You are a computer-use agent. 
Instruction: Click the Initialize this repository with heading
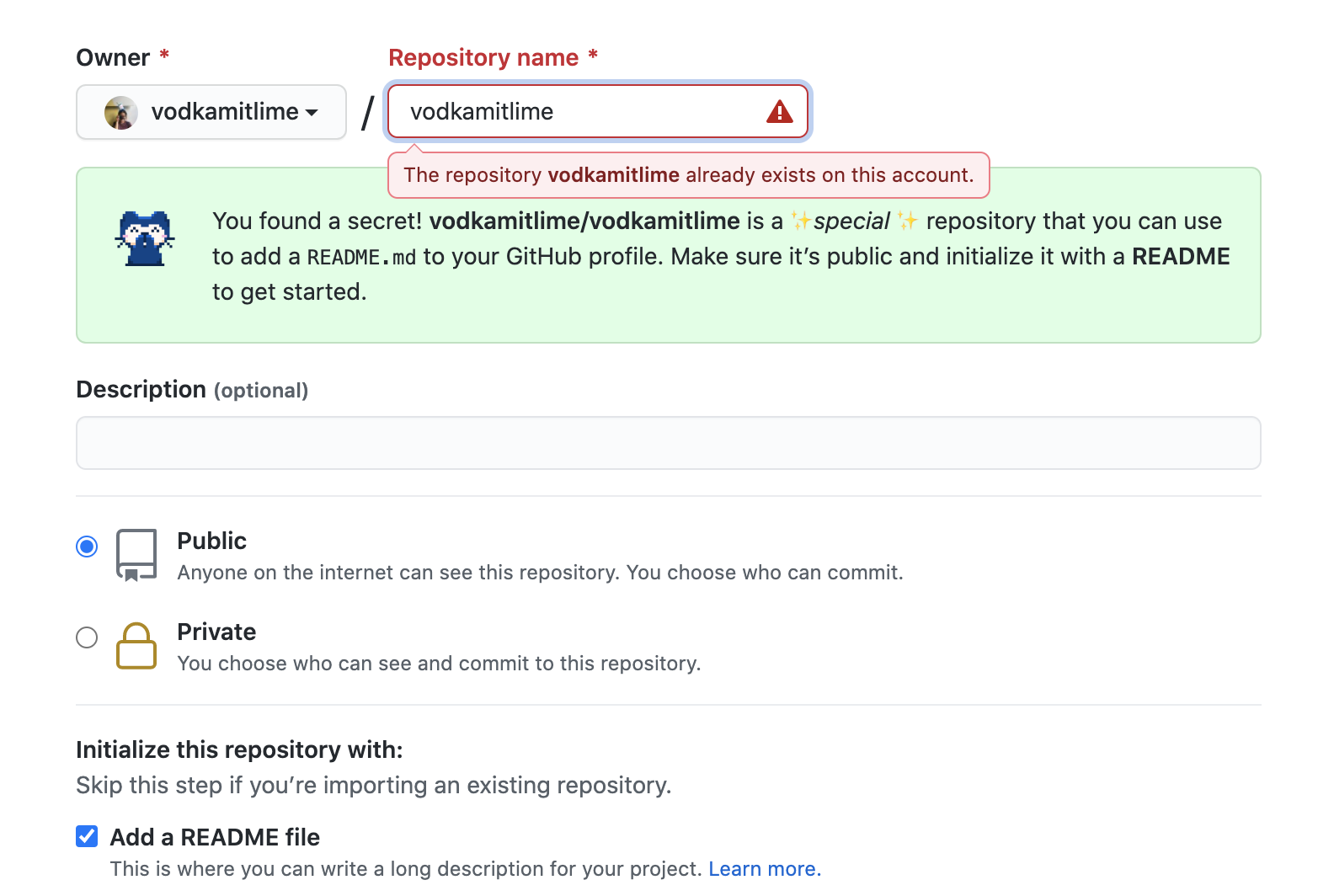tap(239, 749)
